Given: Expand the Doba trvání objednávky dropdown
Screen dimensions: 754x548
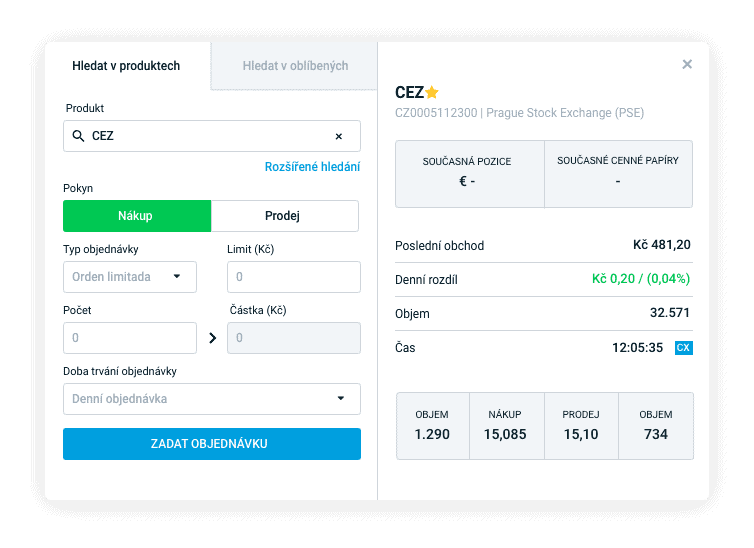Looking at the screenshot, I should point(212,399).
